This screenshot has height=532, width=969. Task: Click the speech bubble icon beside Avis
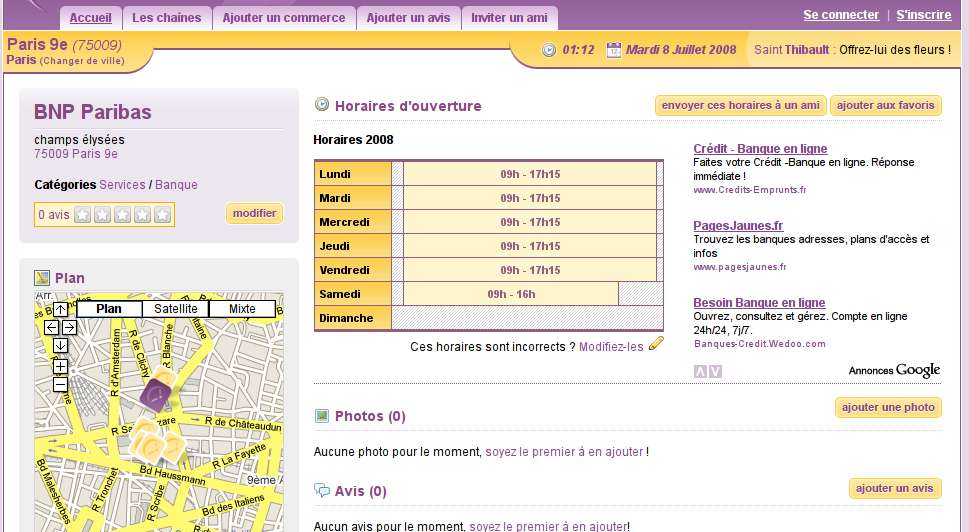[x=322, y=491]
